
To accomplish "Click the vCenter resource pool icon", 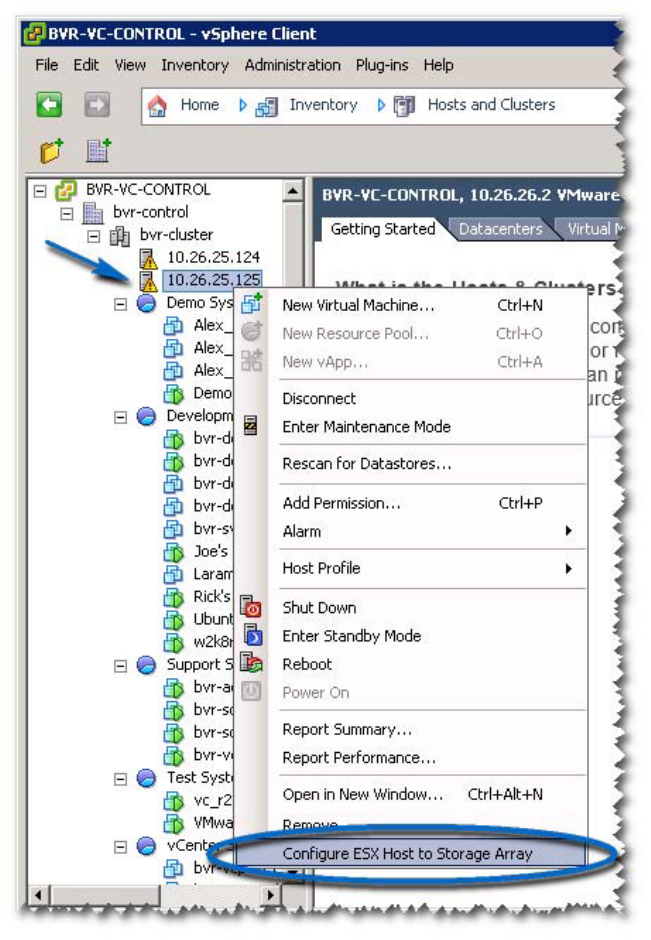I will click(146, 846).
